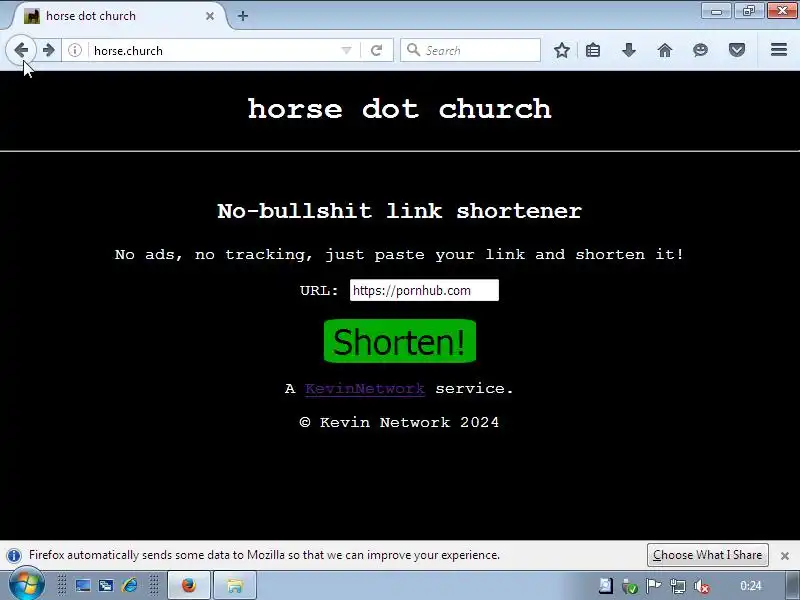Viewport: 800px width, 600px height.
Task: Click the first system tray icon
Action: click(x=606, y=586)
